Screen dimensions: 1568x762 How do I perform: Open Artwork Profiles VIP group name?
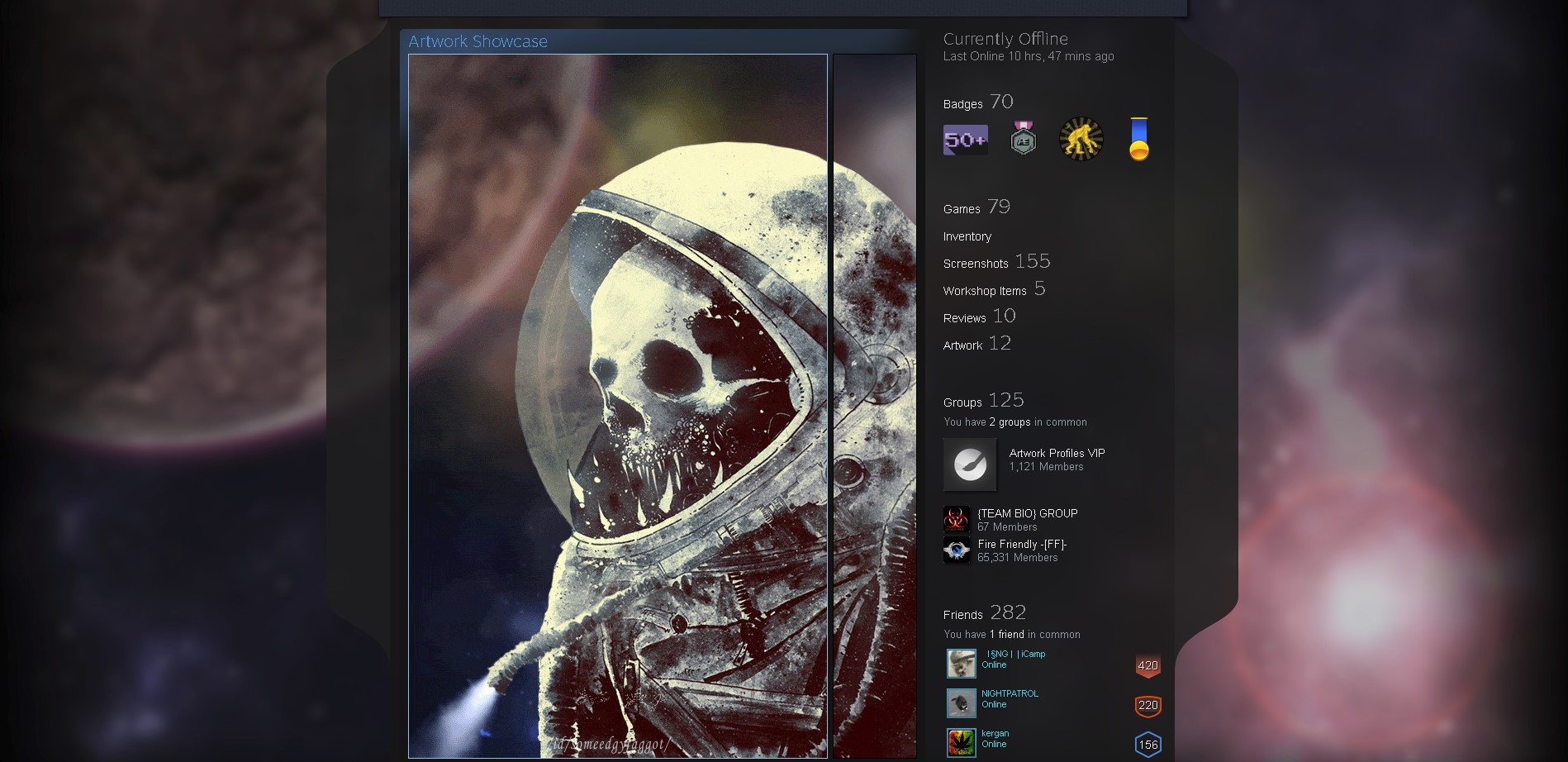coord(1057,453)
